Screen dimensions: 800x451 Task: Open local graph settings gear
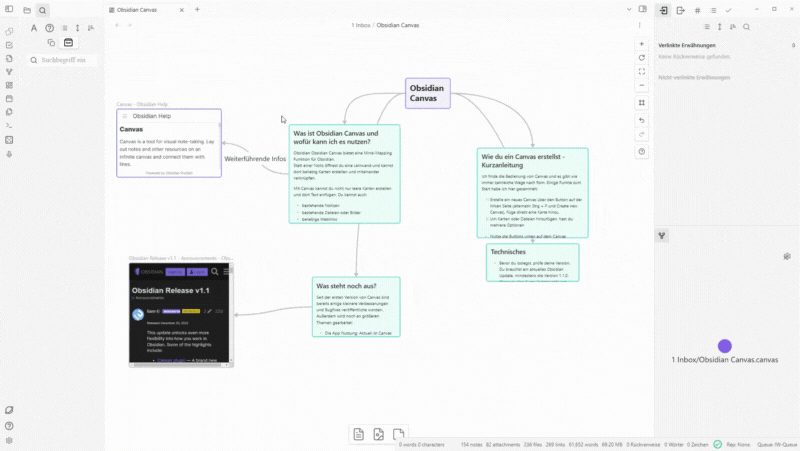[787, 257]
